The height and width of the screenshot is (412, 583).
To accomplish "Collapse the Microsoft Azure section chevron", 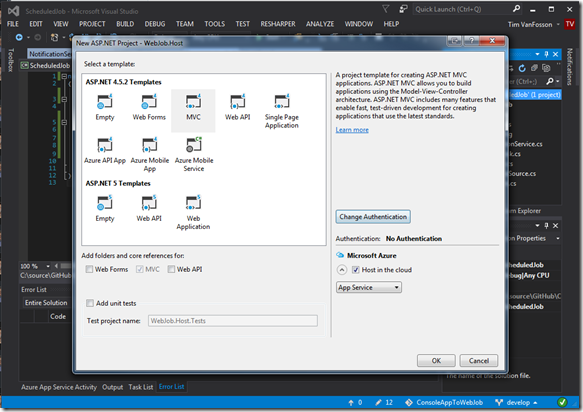I will [342, 270].
